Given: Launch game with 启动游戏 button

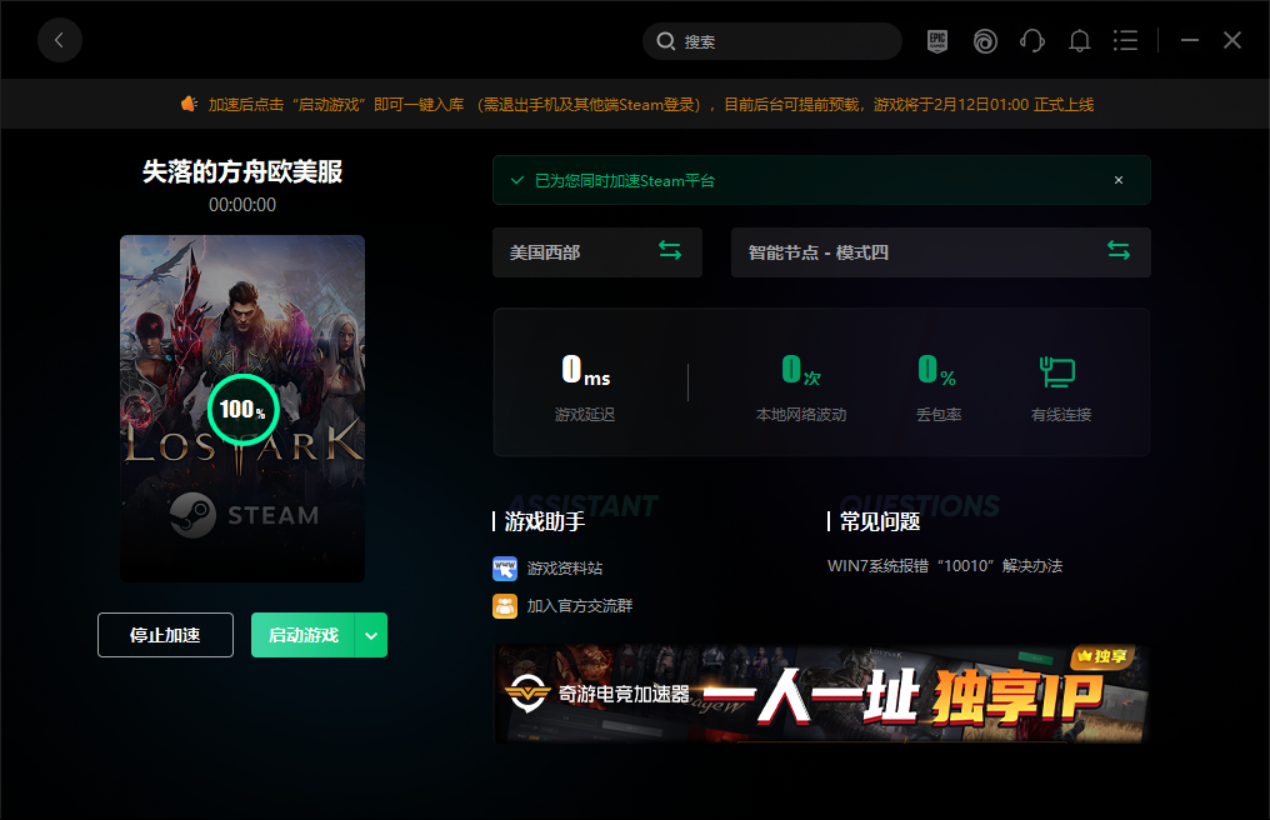Looking at the screenshot, I should click(x=303, y=635).
